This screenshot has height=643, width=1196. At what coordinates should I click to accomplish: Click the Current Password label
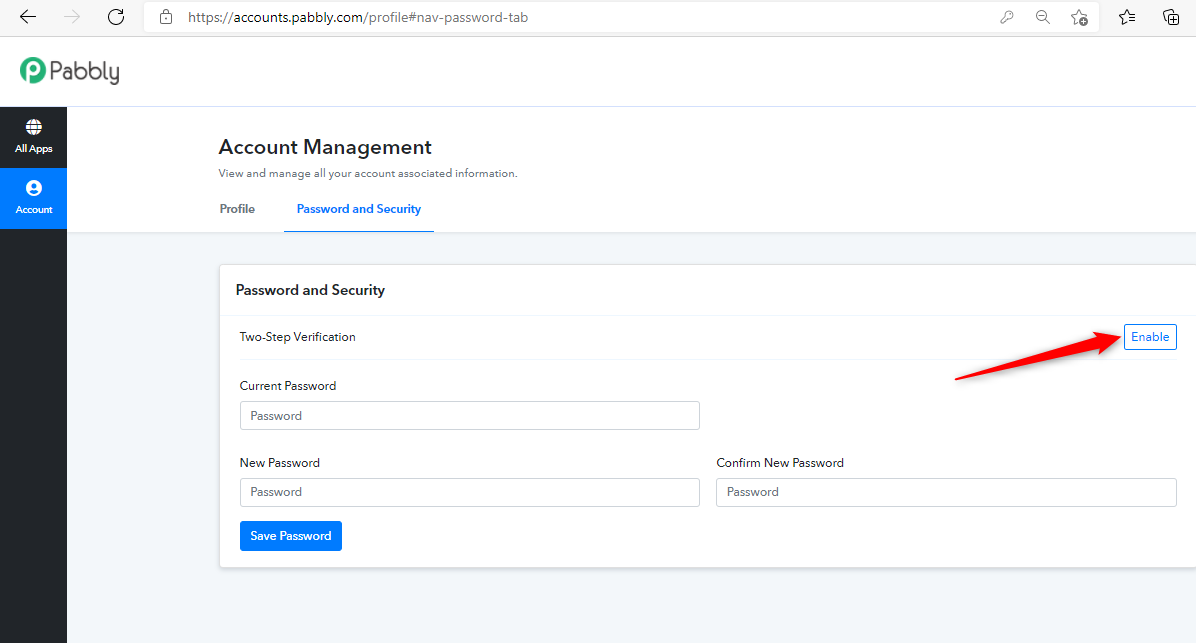tap(288, 386)
